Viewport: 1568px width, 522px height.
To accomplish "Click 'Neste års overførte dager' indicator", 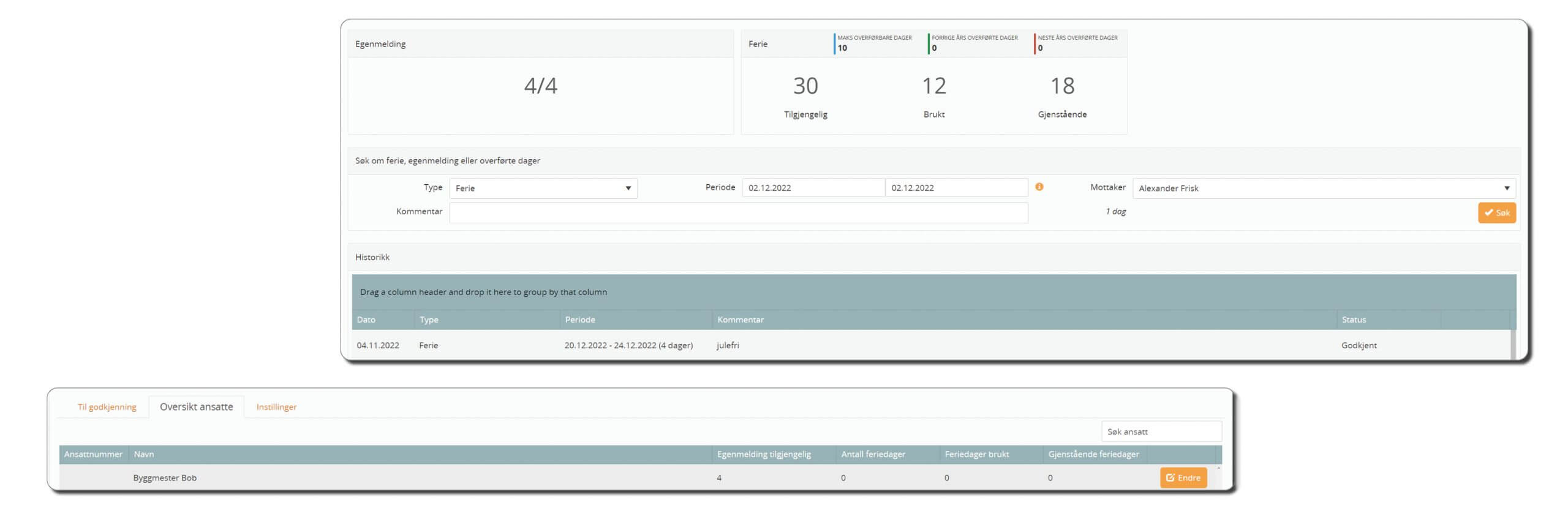I will click(x=1076, y=43).
